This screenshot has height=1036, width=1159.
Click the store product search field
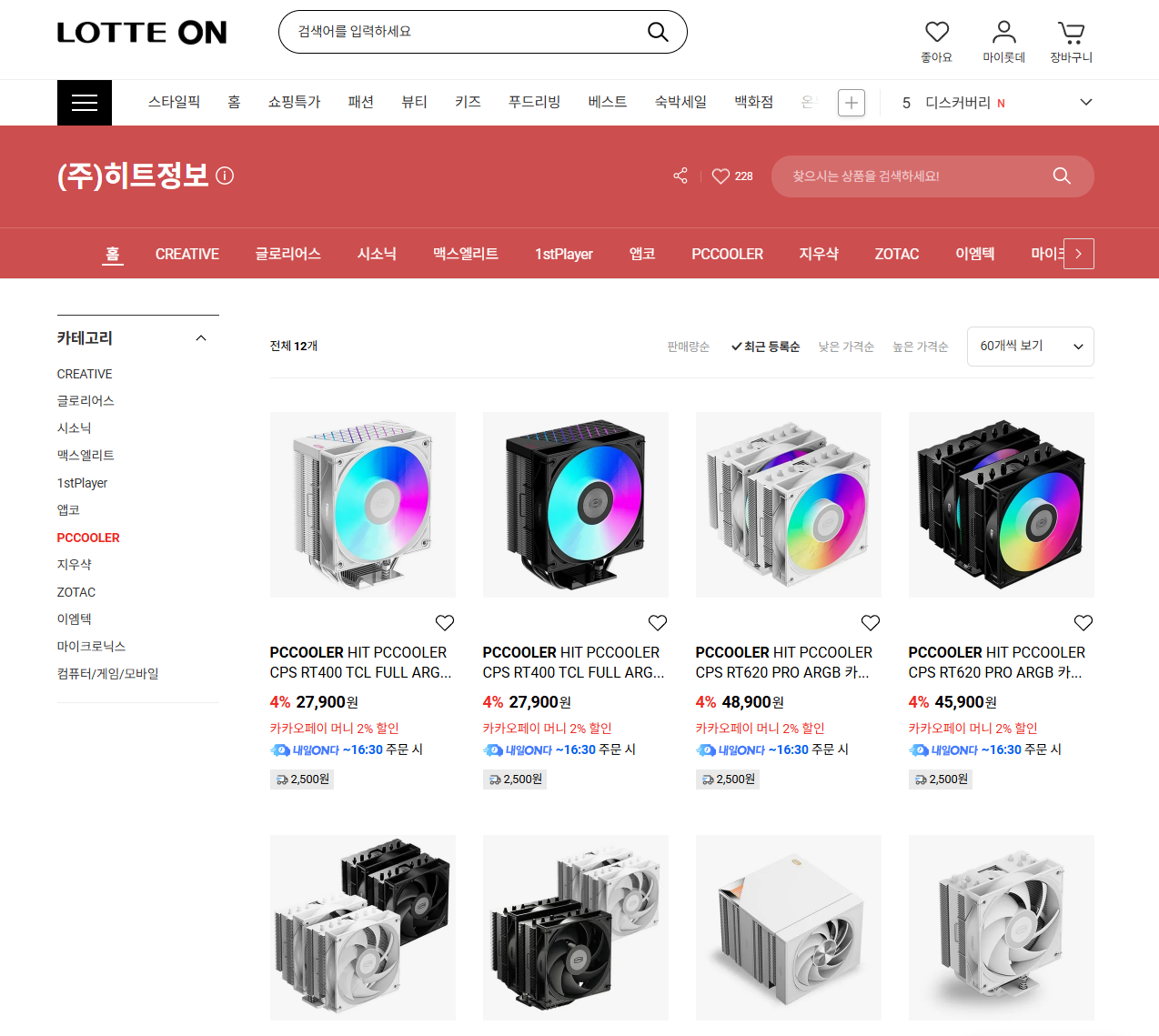point(917,176)
